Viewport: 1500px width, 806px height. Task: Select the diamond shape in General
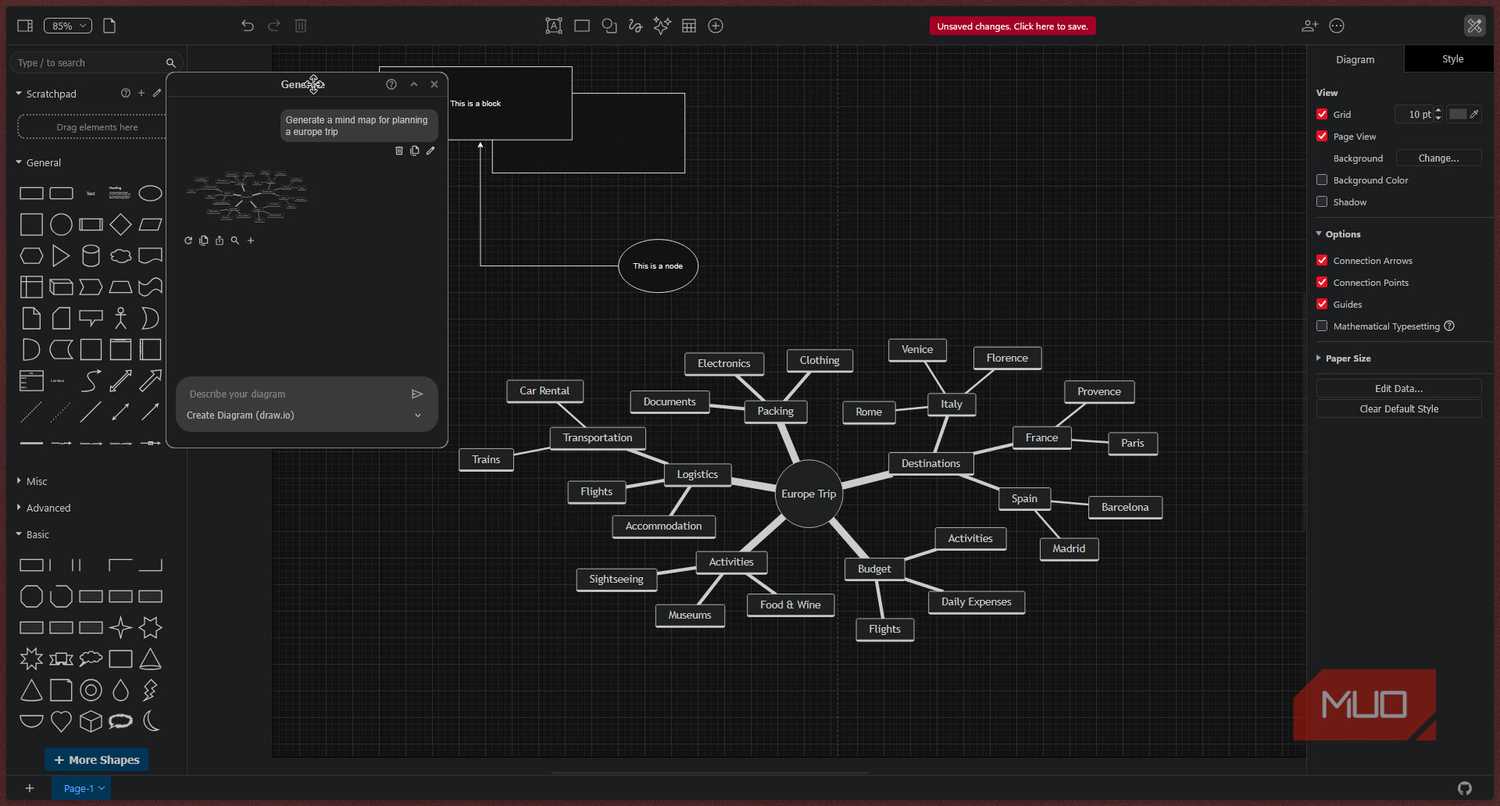(x=120, y=224)
